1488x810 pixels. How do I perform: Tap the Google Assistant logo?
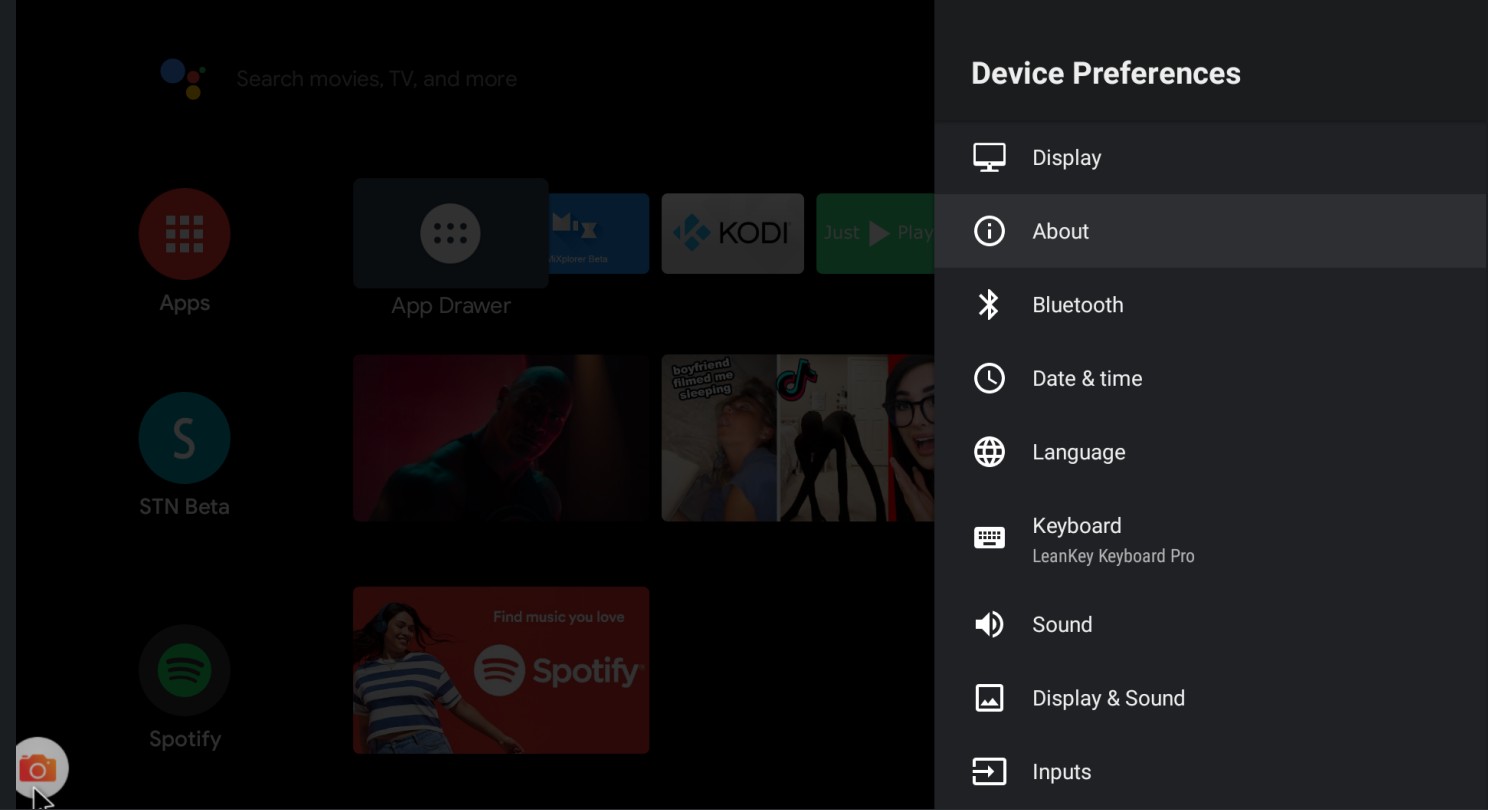183,79
